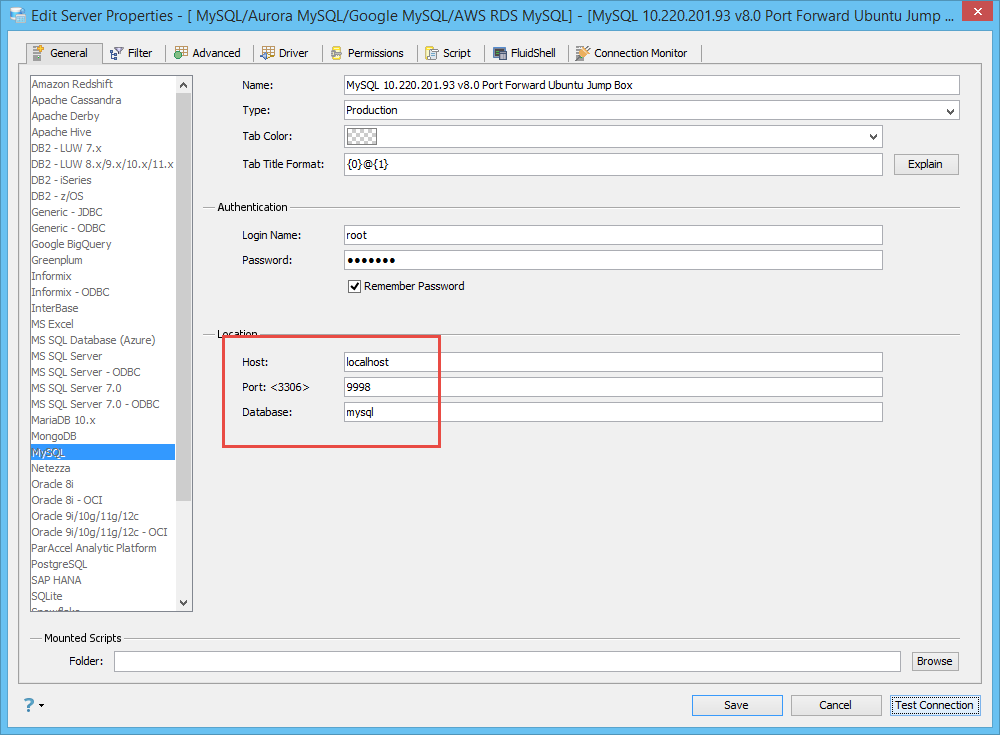Click into the Port input field

(612, 387)
